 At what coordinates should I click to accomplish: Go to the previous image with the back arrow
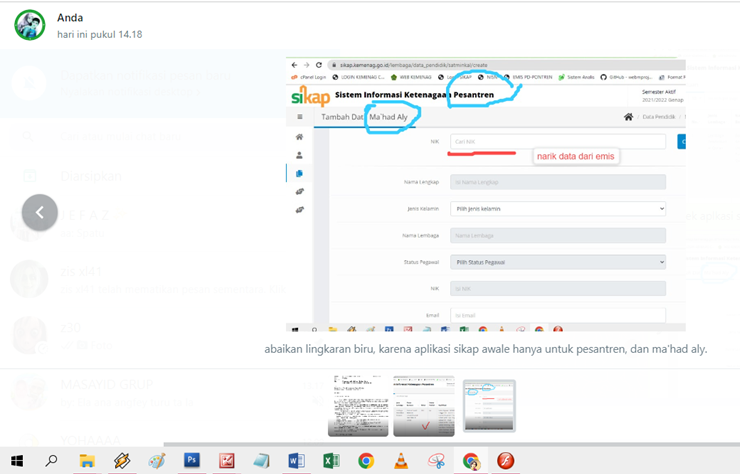point(40,212)
